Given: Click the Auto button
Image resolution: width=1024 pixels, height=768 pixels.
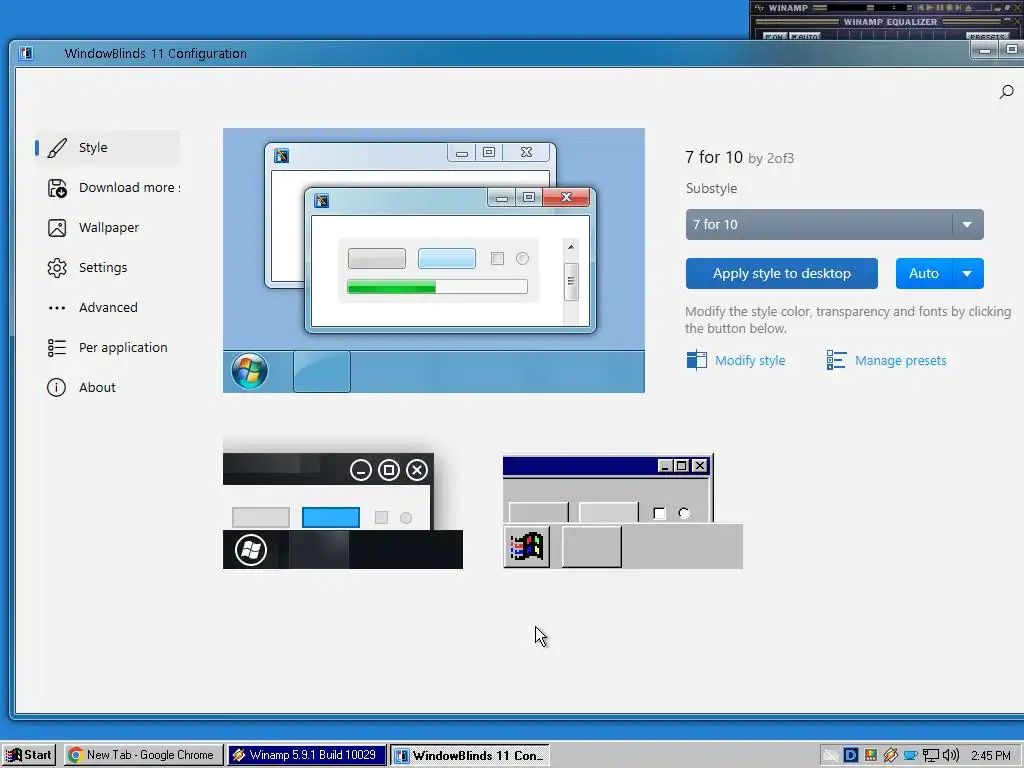Looking at the screenshot, I should (924, 274).
